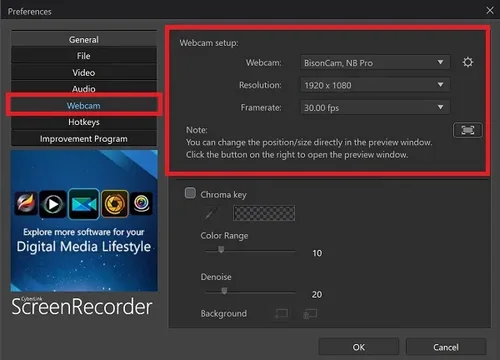Switch to the Audio tab
The image size is (500, 360).
[x=84, y=88]
